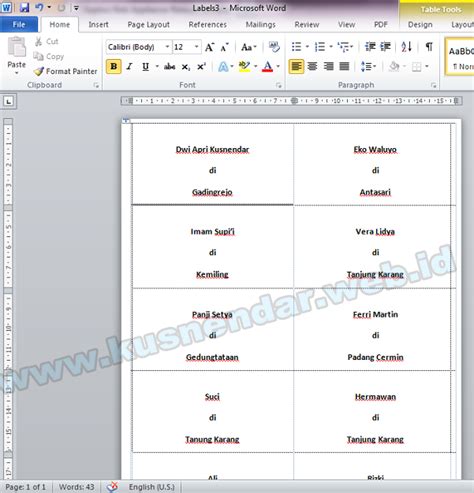
Task: Save the document with the floppy disk icon
Action: [24, 7]
